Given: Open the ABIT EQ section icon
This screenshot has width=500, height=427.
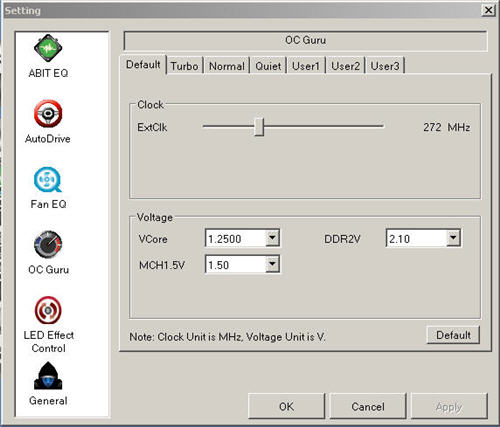Looking at the screenshot, I should pyautogui.click(x=48, y=48).
